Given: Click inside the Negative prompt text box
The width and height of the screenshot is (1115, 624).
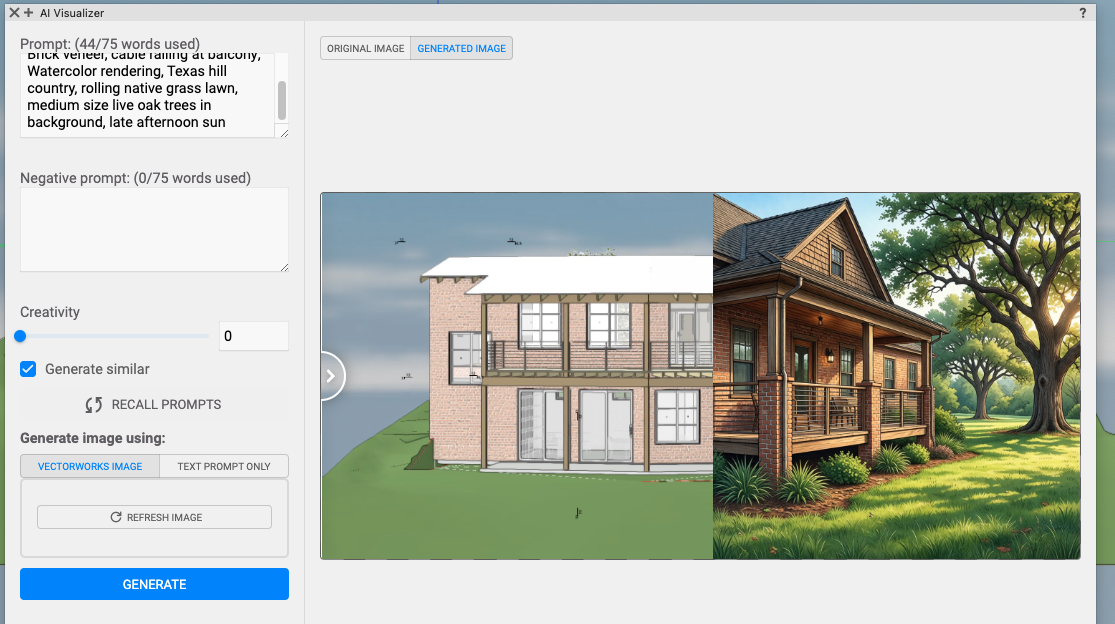Looking at the screenshot, I should coord(154,229).
